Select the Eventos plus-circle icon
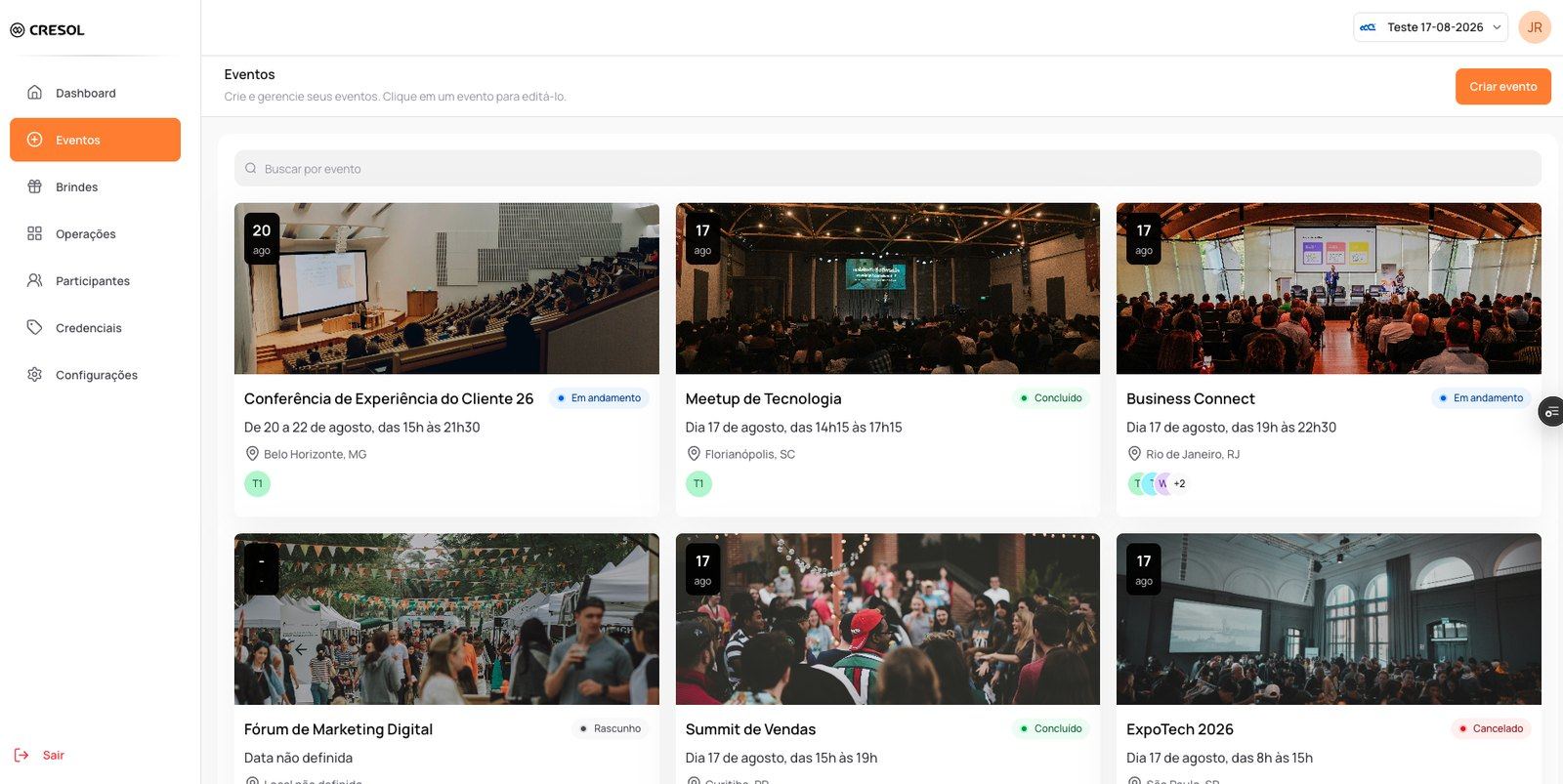This screenshot has height=784, width=1563. [34, 140]
